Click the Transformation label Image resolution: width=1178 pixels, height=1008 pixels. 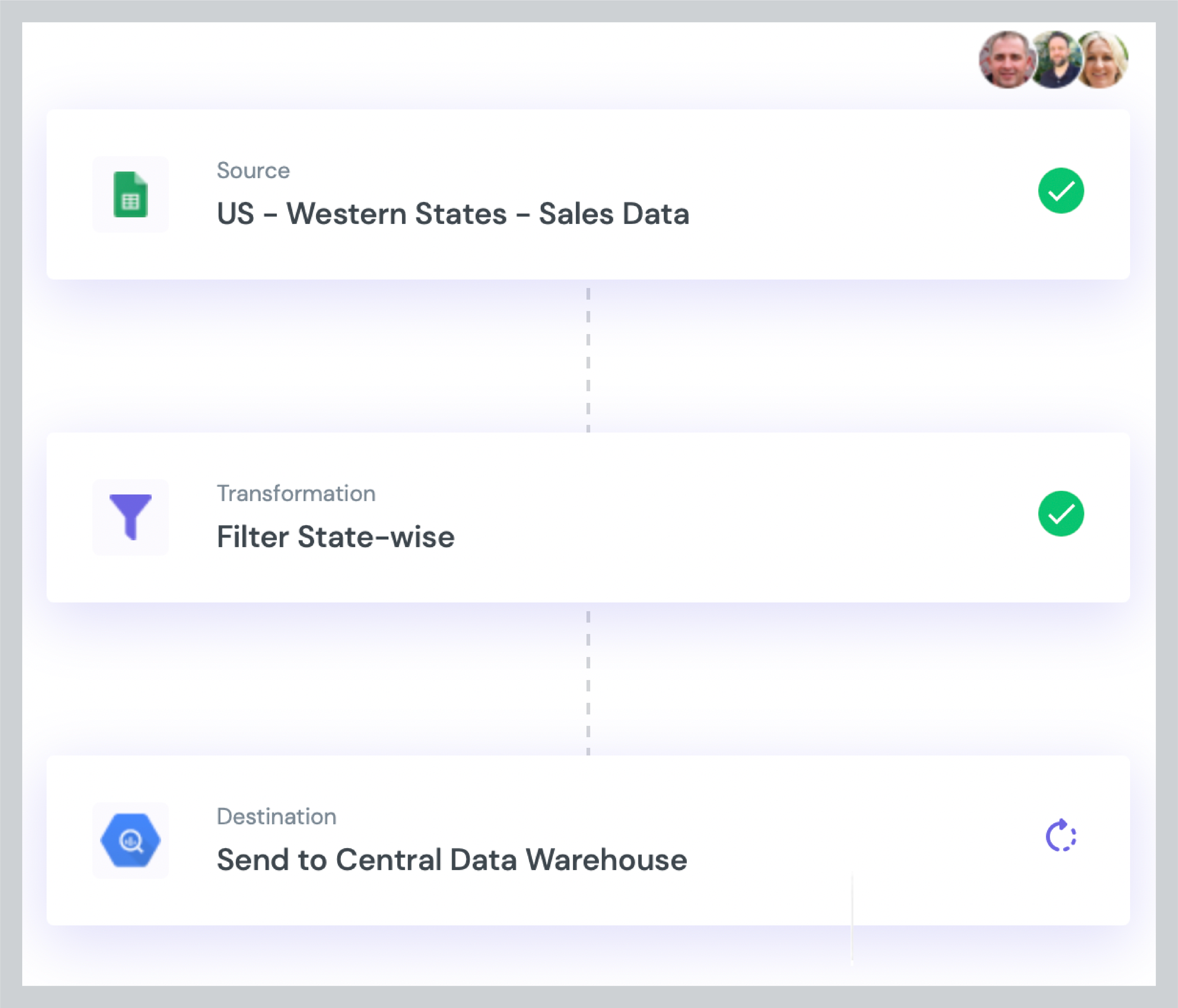pyautogui.click(x=296, y=493)
